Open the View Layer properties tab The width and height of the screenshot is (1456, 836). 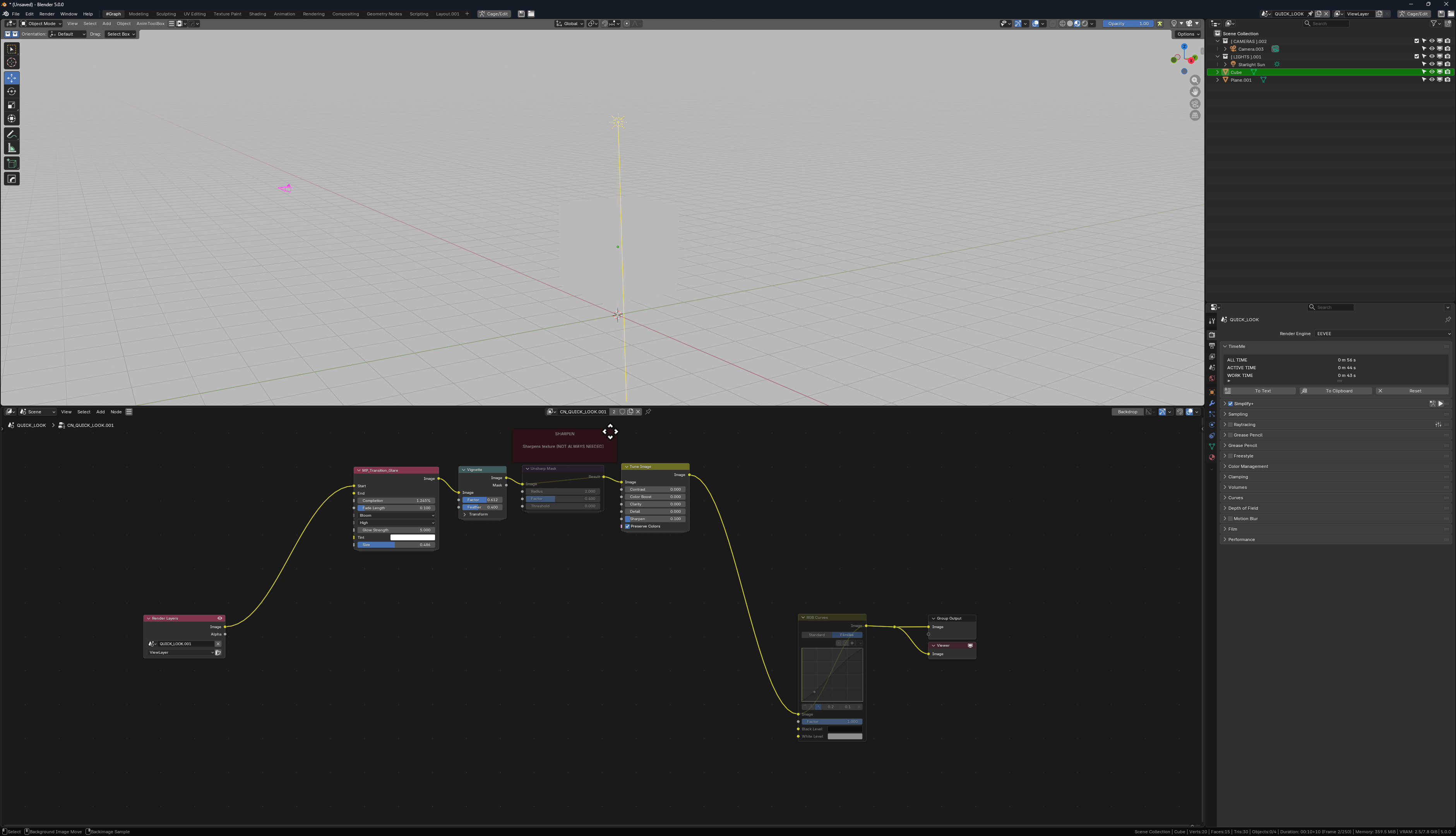(1211, 356)
